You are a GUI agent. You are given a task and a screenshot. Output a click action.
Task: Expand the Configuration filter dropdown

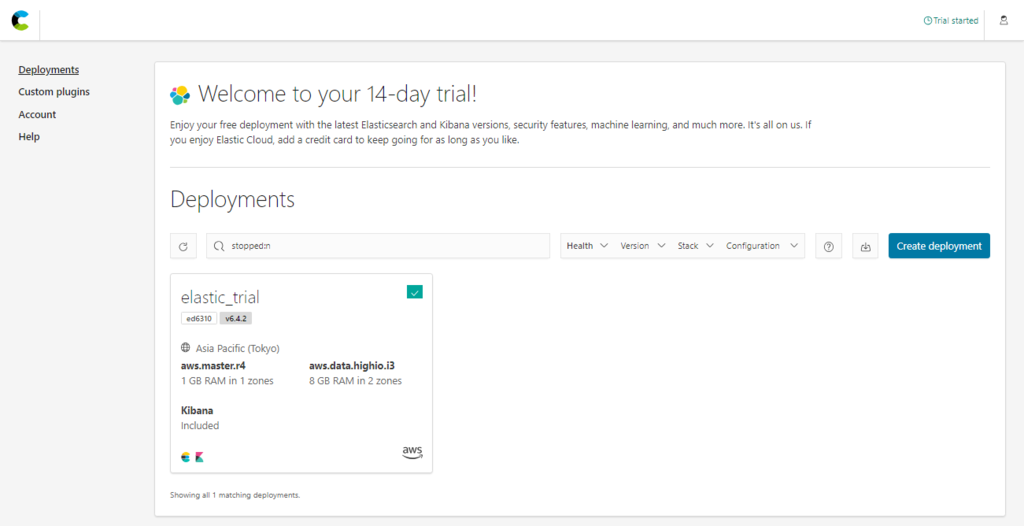(762, 246)
